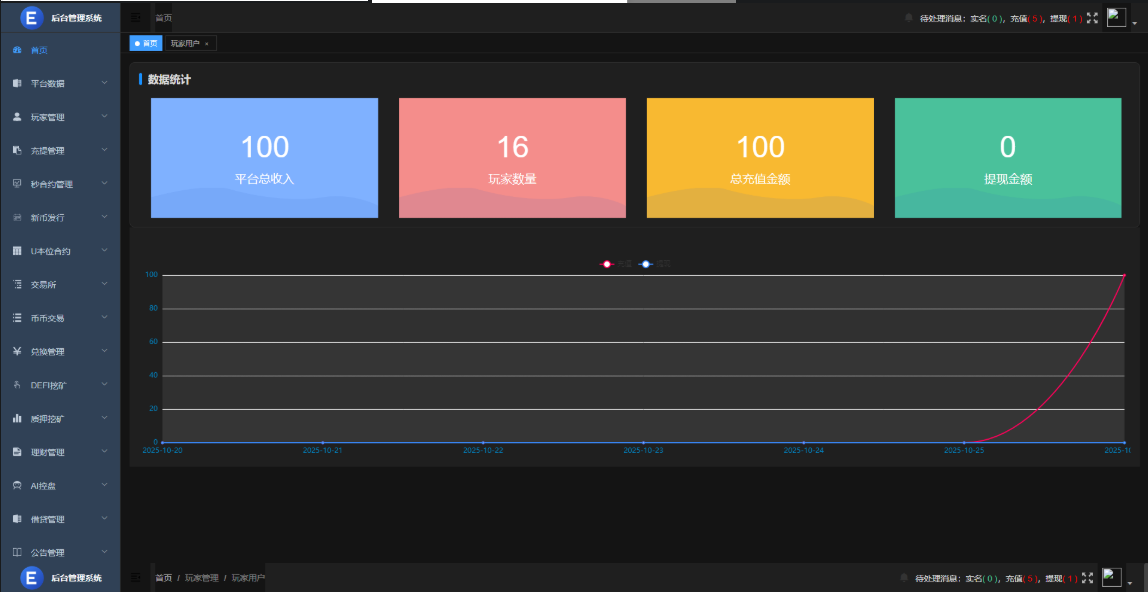Click the 平台总收入 statistics card
Screen dimensions: 1148x592
[x=264, y=157]
